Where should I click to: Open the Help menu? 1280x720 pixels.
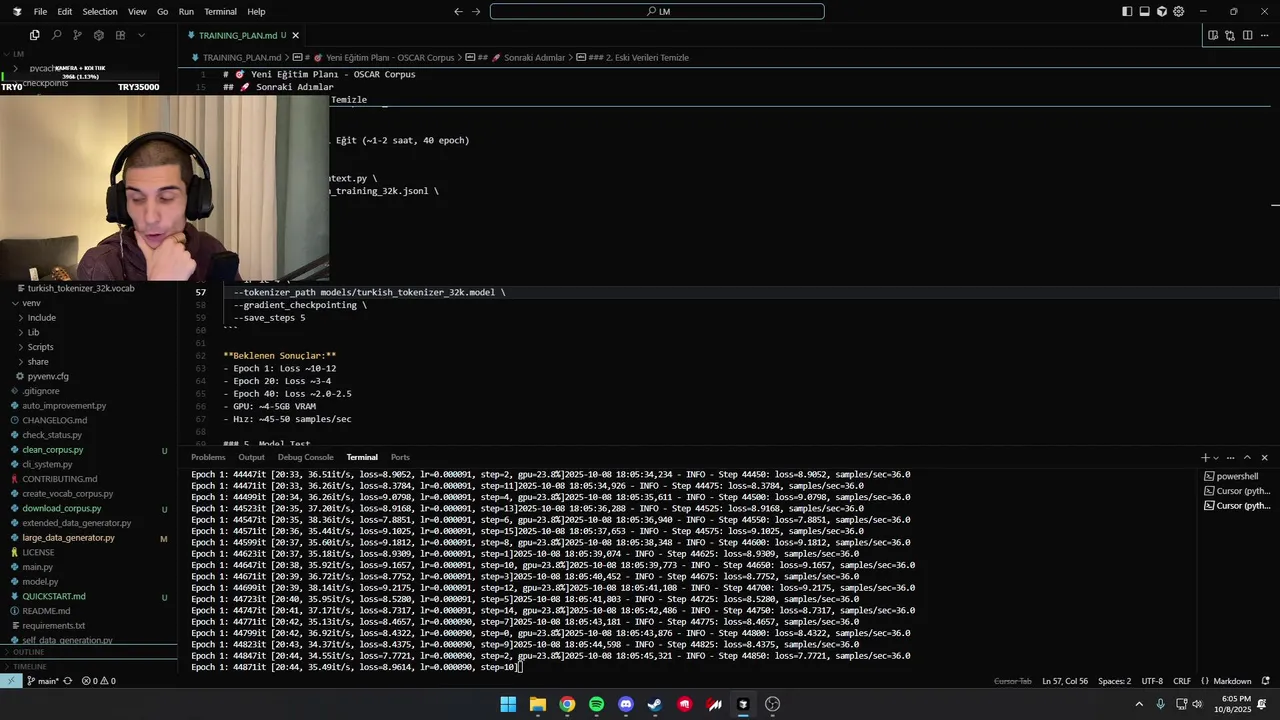tap(256, 12)
